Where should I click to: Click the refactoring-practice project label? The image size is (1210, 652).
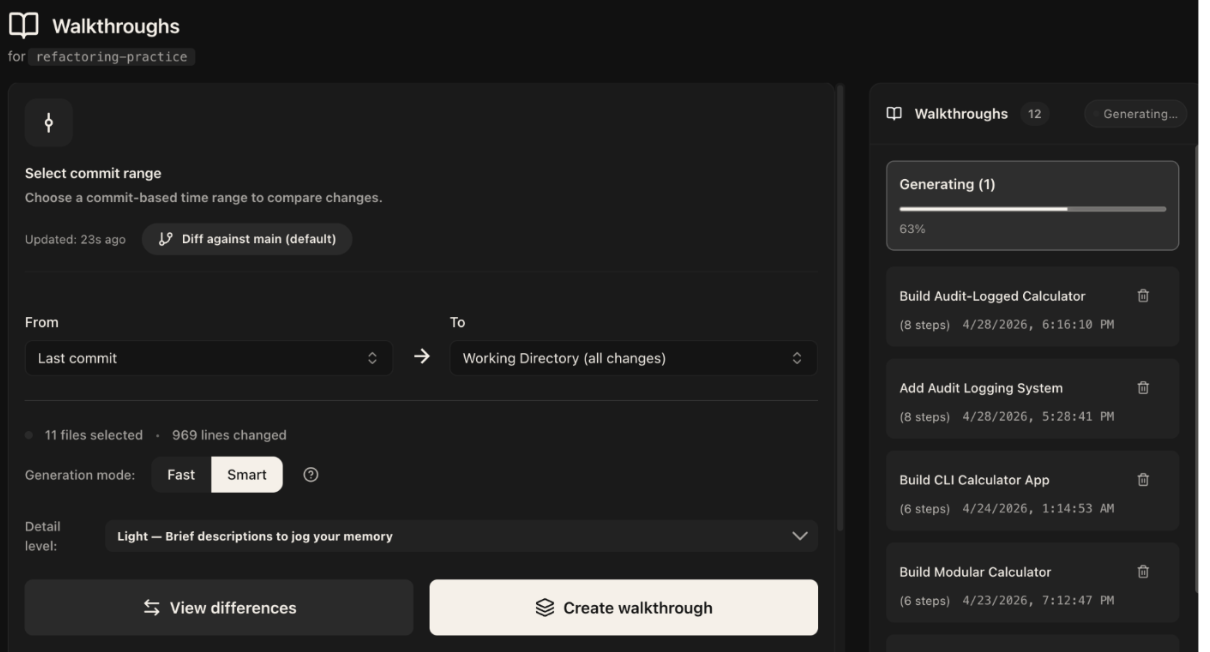pos(110,57)
